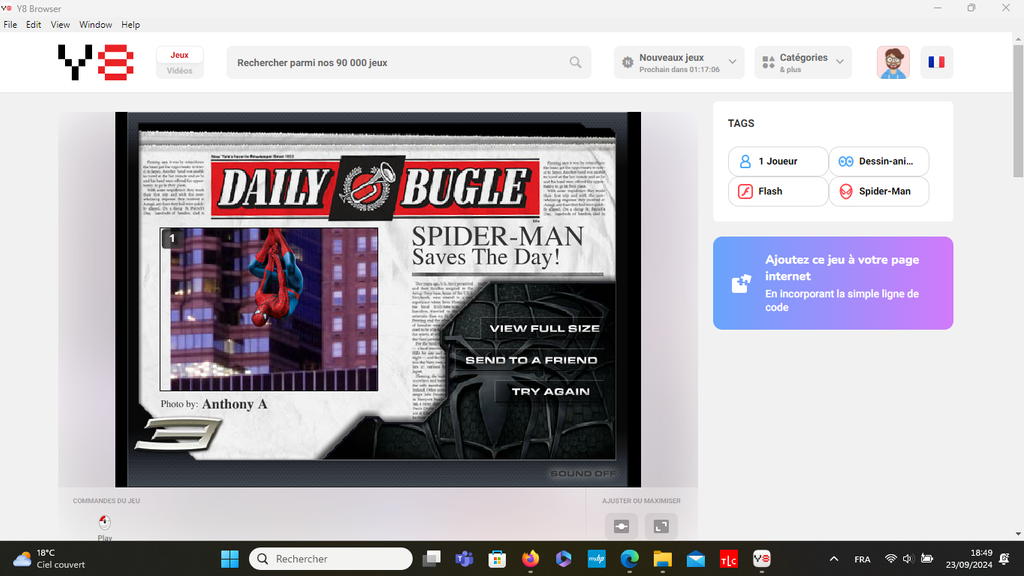Image resolution: width=1024 pixels, height=576 pixels.
Task: Open the File menu
Action: click(x=10, y=24)
